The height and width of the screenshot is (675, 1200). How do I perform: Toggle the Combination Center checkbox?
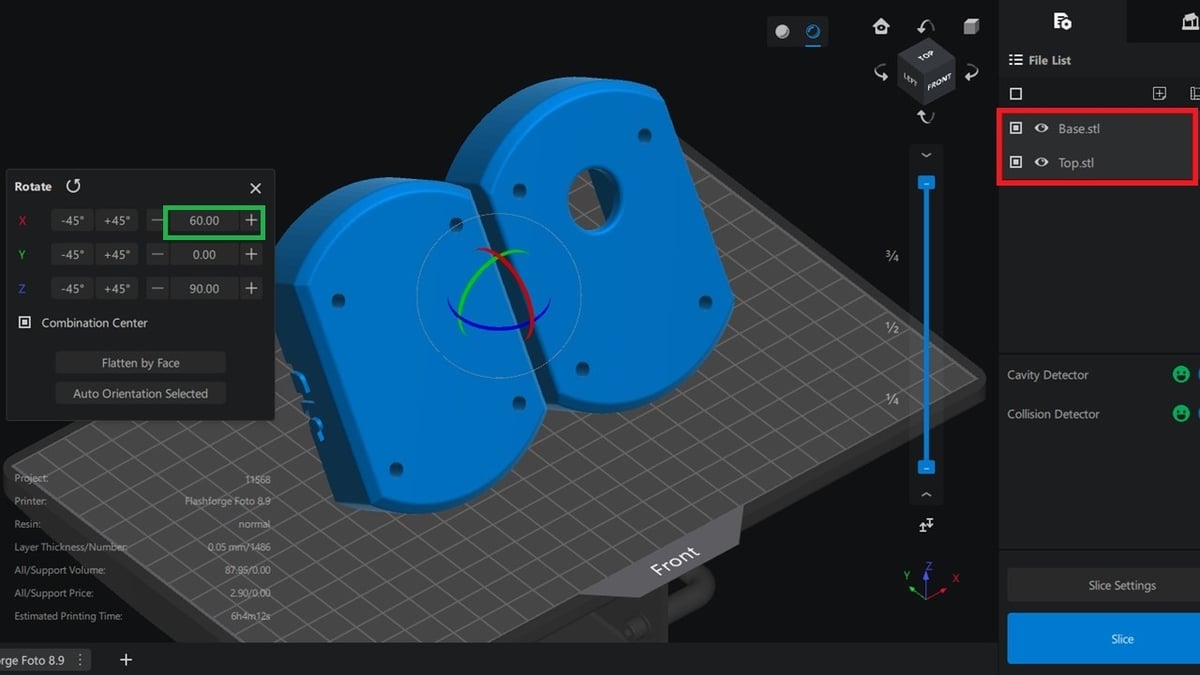25,323
